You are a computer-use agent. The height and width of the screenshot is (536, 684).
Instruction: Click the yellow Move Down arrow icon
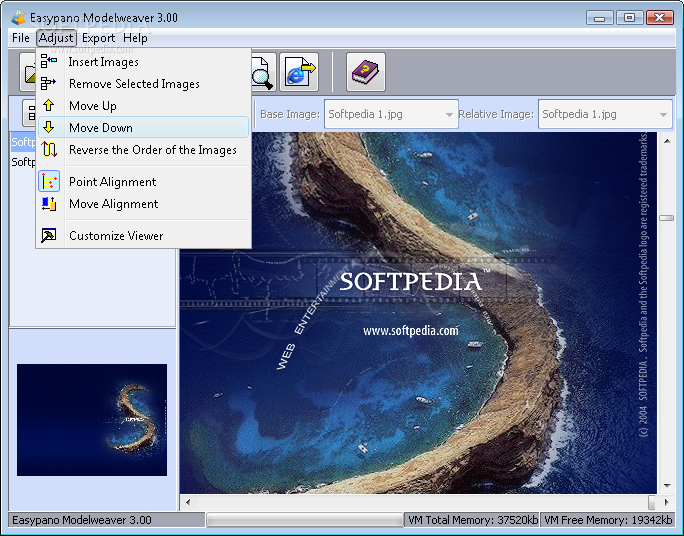[x=48, y=127]
